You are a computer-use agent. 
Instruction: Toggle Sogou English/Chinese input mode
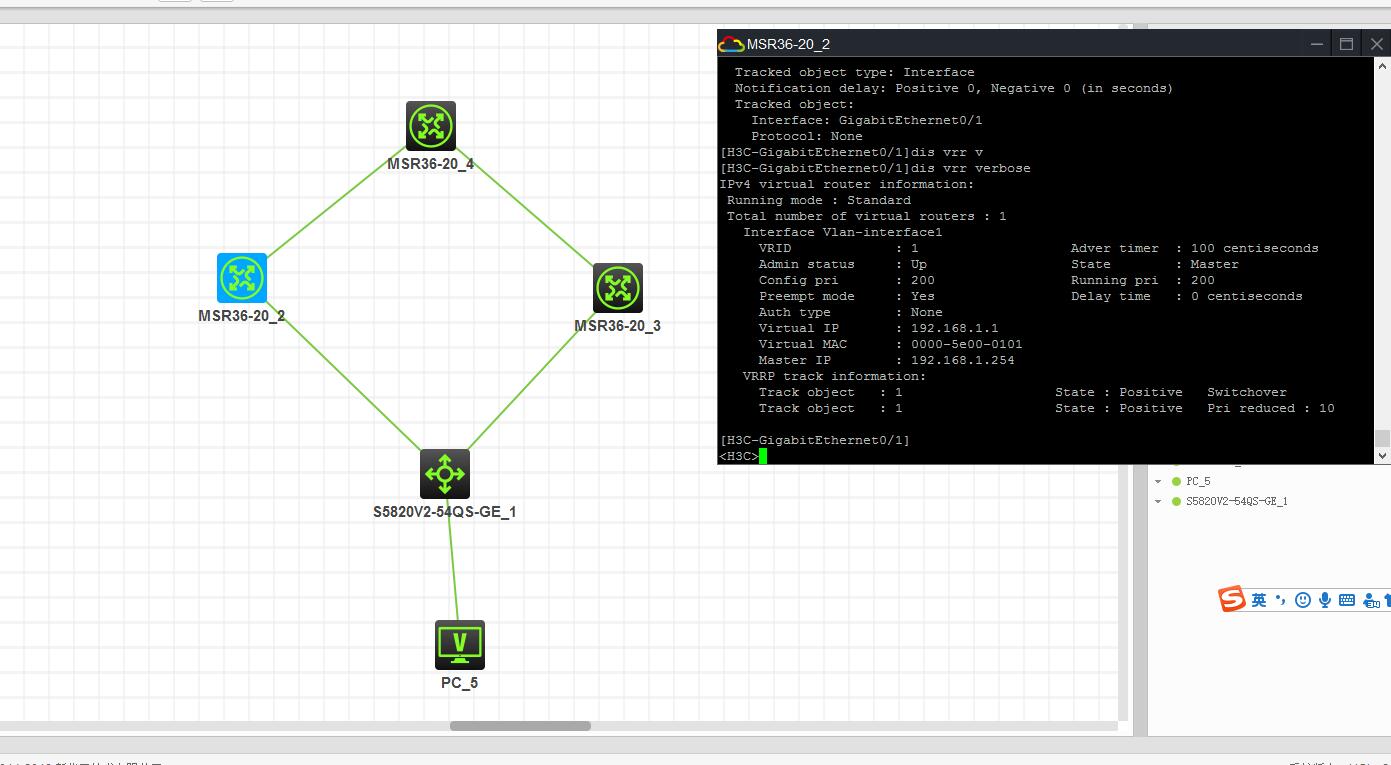1259,600
